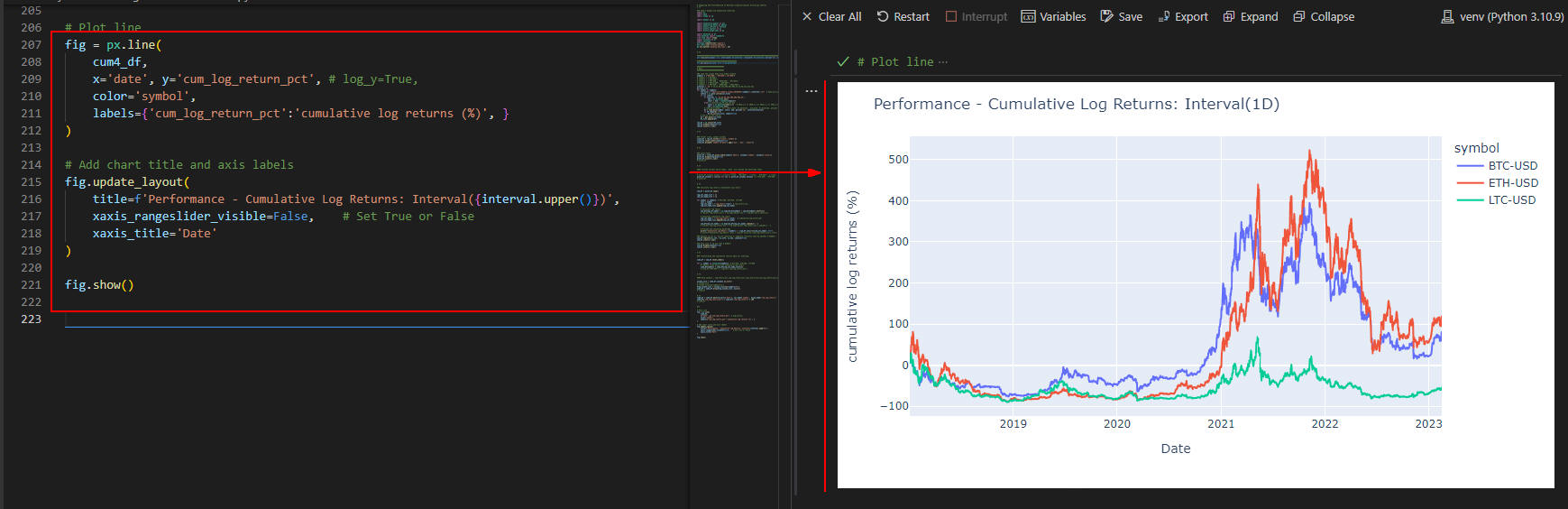Click the Restart circular arrow icon
The image size is (1568, 509).
click(x=883, y=16)
